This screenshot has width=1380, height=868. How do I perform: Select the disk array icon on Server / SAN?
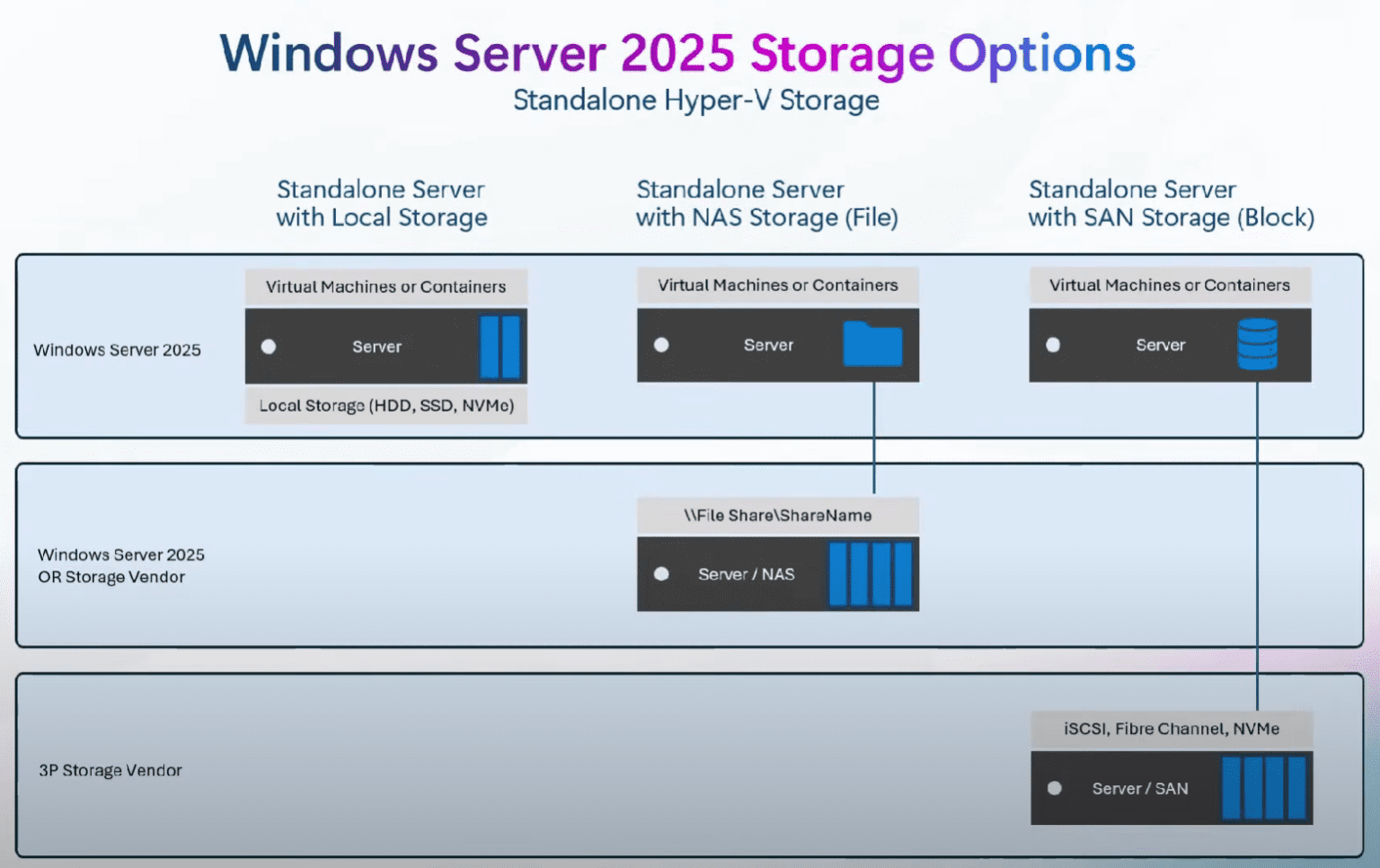(1265, 788)
